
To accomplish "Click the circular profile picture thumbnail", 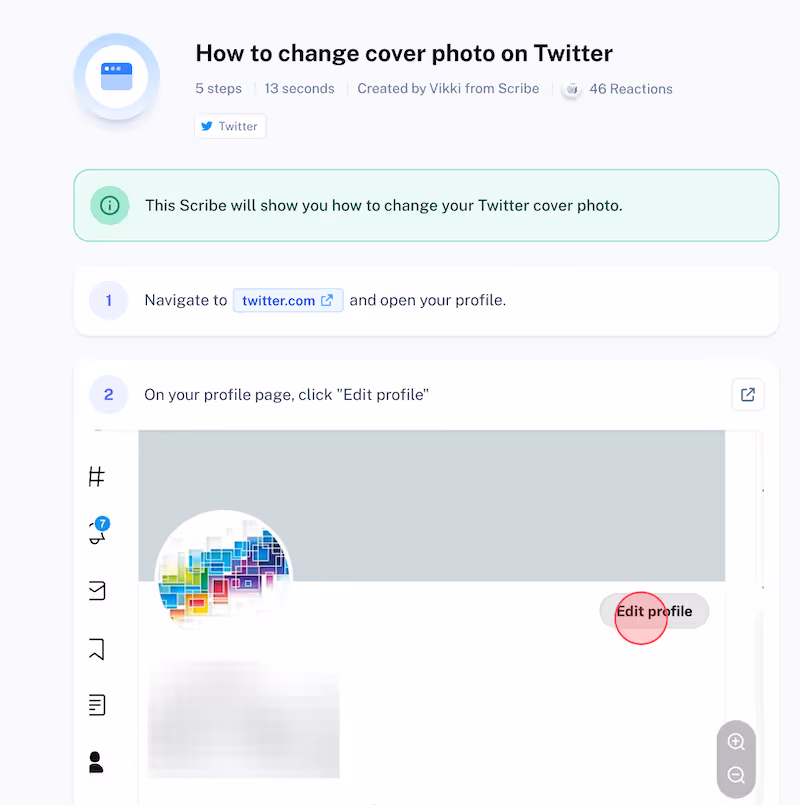I will (223, 569).
